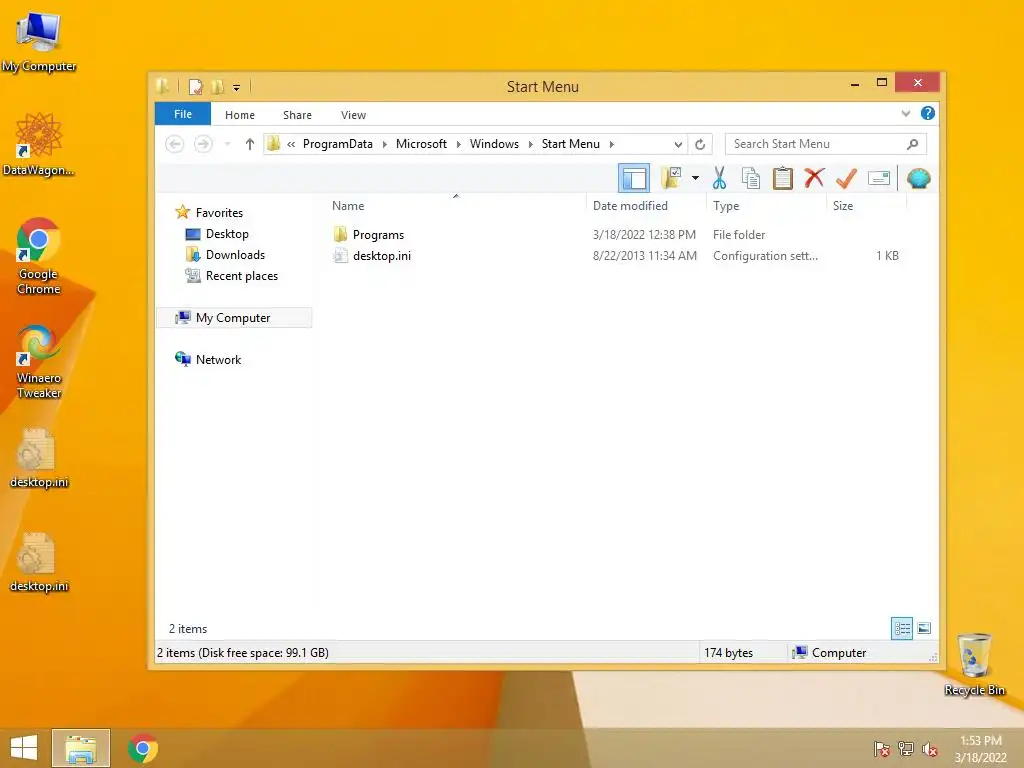Launch Chrome from the taskbar
Viewport: 1024px width, 768px height.
pyautogui.click(x=142, y=748)
